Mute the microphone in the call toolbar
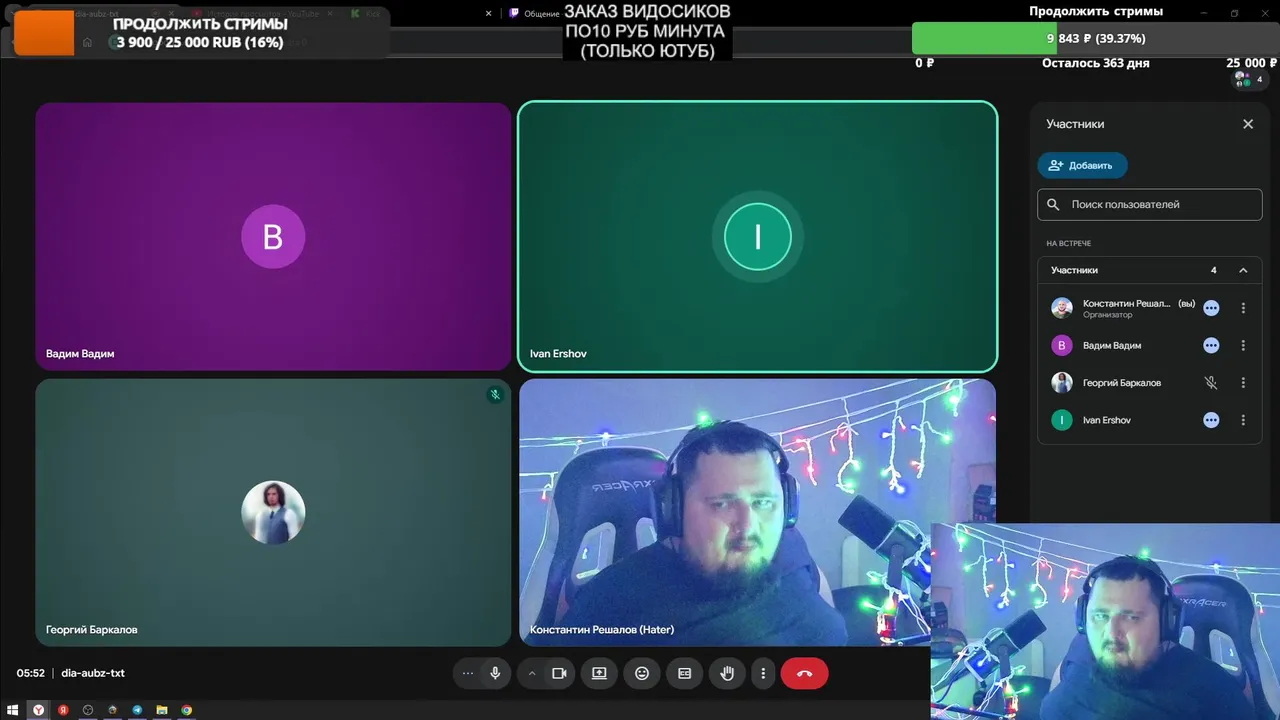Viewport: 1280px width, 720px height. click(495, 673)
